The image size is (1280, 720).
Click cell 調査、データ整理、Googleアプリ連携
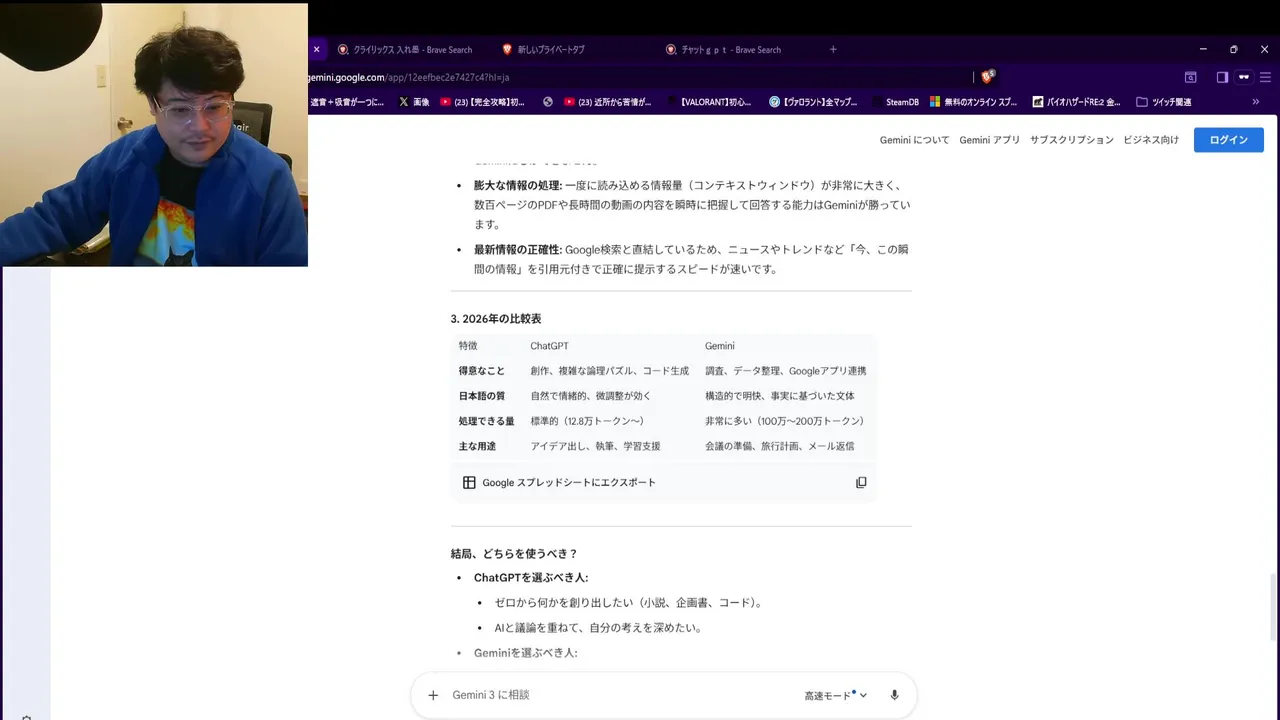tap(785, 371)
